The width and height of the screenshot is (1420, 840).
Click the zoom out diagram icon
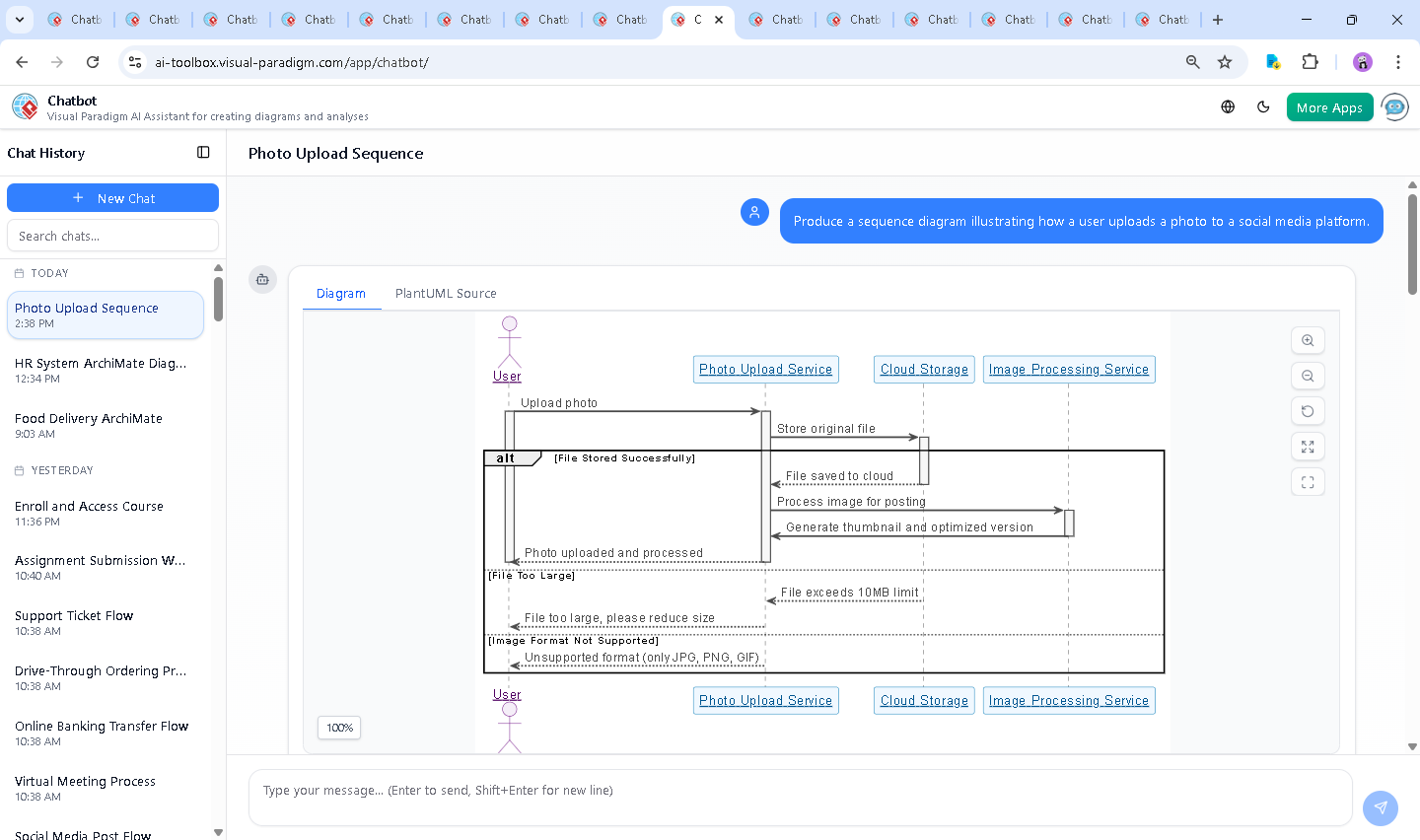tap(1308, 376)
